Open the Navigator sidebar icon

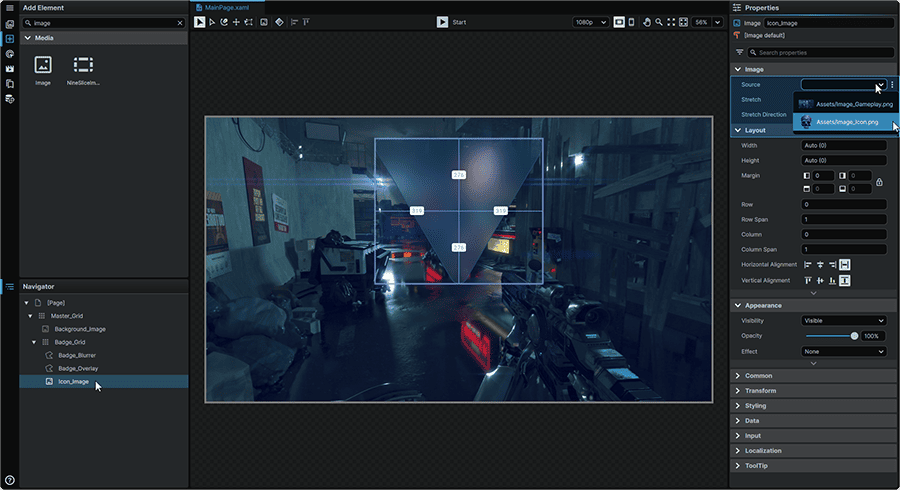click(x=10, y=286)
